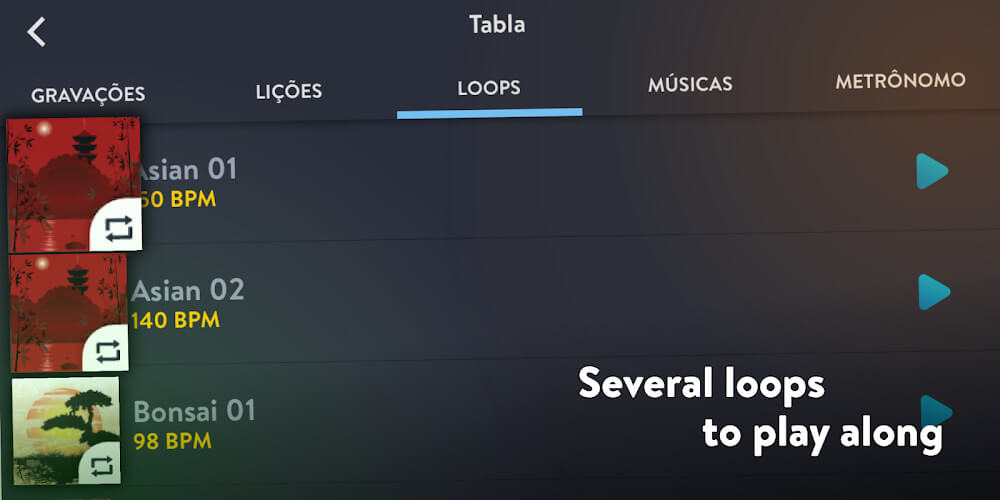Play the Bonsai 01 loop

click(x=936, y=411)
